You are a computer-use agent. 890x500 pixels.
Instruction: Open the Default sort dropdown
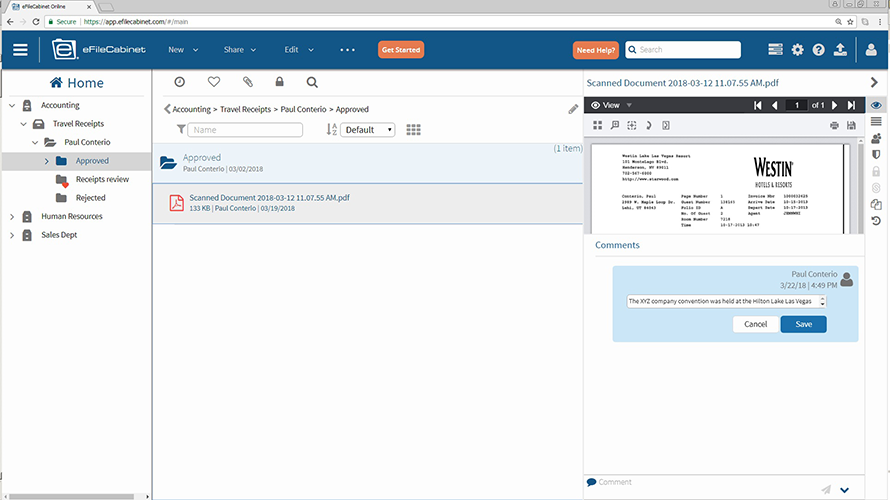367,130
